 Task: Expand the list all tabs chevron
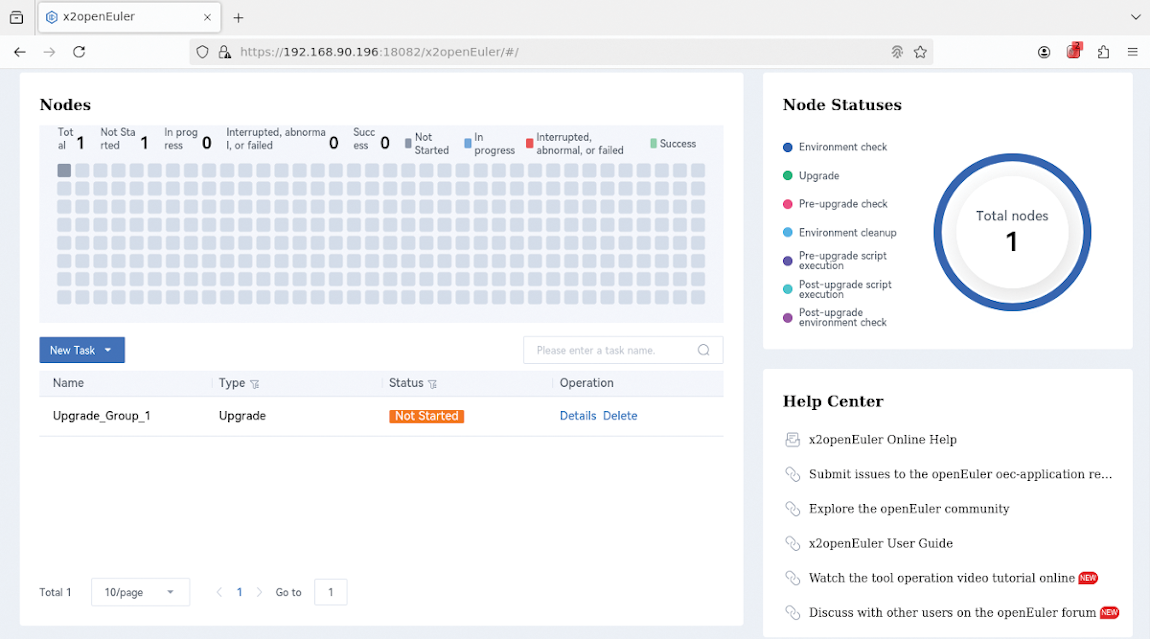coord(1135,17)
